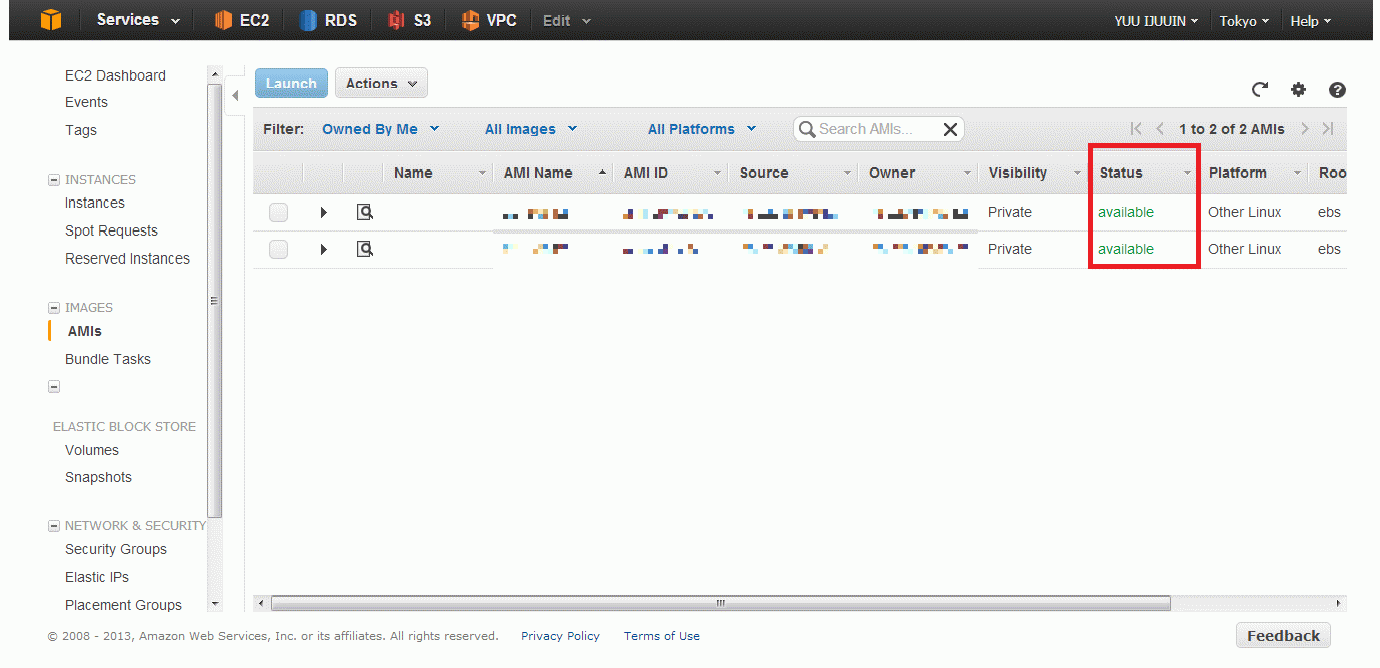1380x668 pixels.
Task: Click the table's scroll left arrow
Action: tap(261, 603)
